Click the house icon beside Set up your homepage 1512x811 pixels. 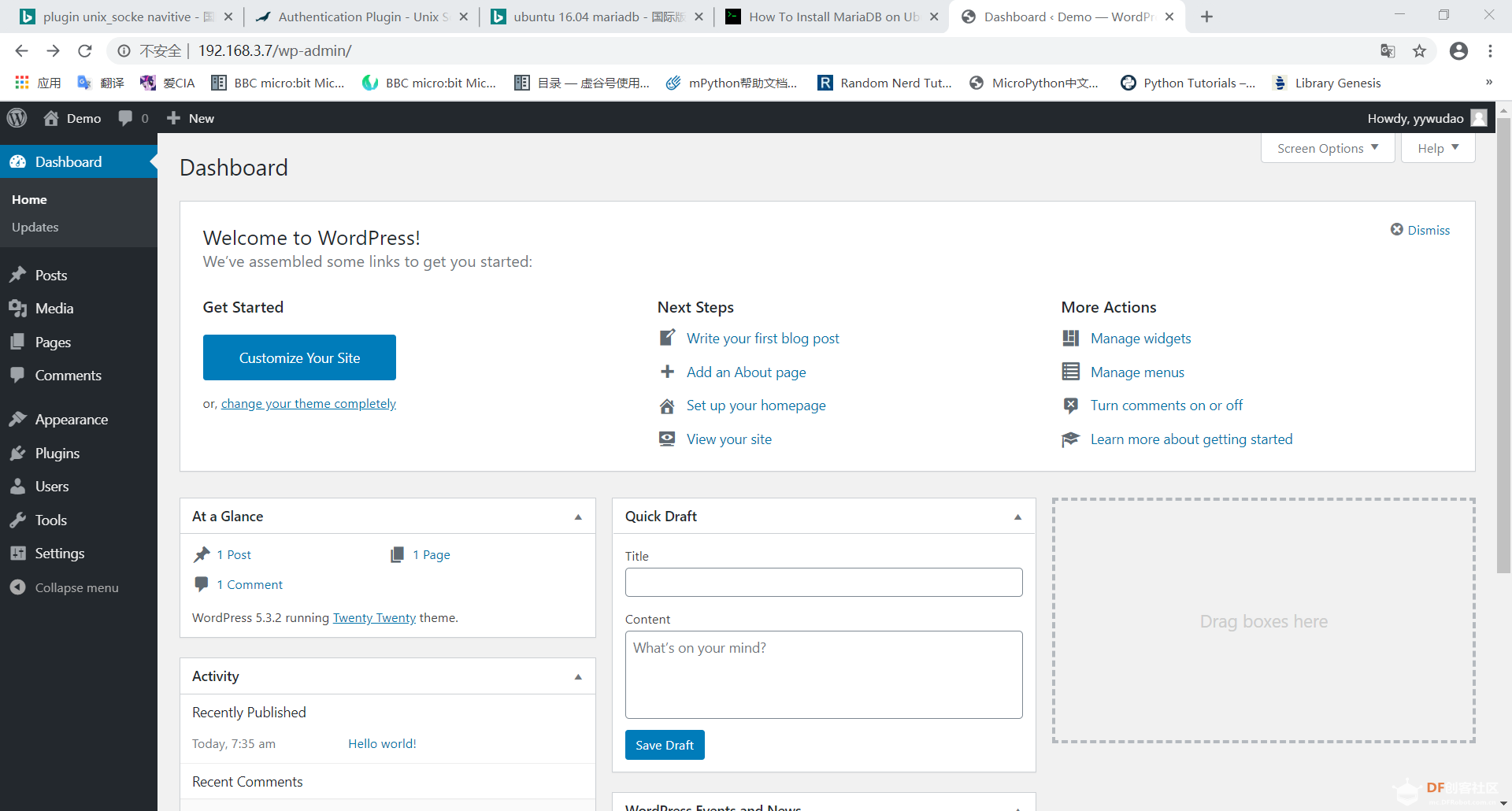(x=667, y=405)
